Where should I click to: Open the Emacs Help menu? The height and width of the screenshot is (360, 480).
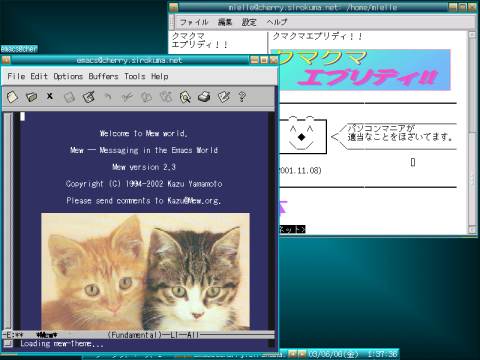coord(160,76)
